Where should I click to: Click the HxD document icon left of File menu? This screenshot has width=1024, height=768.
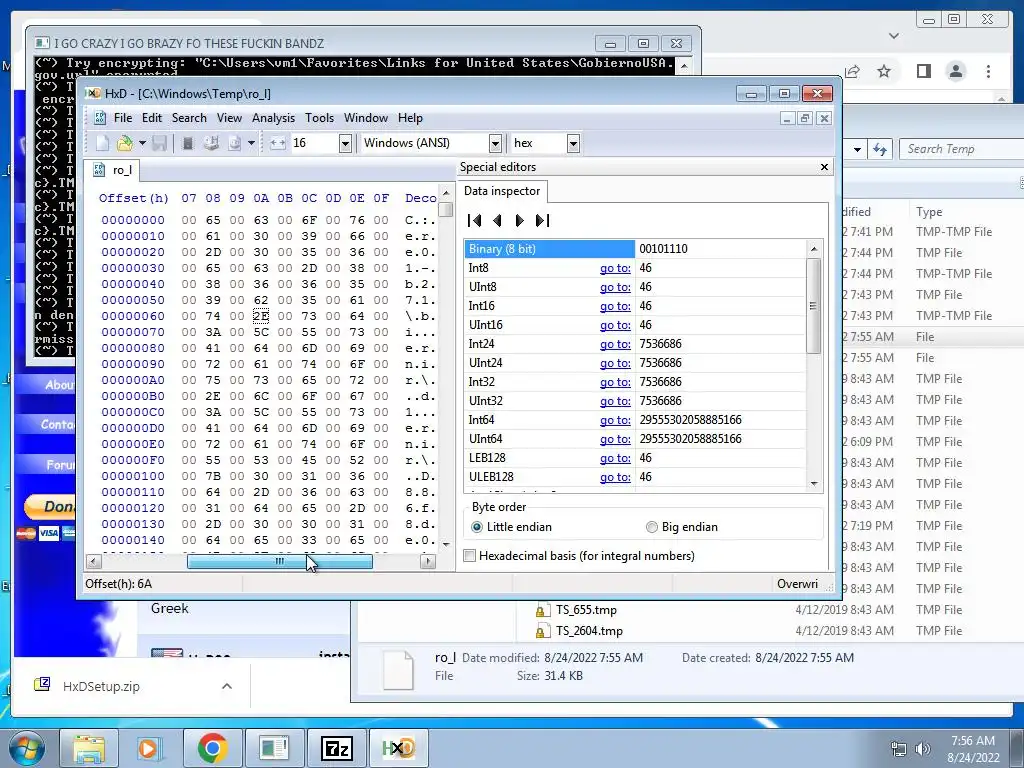(x=100, y=118)
